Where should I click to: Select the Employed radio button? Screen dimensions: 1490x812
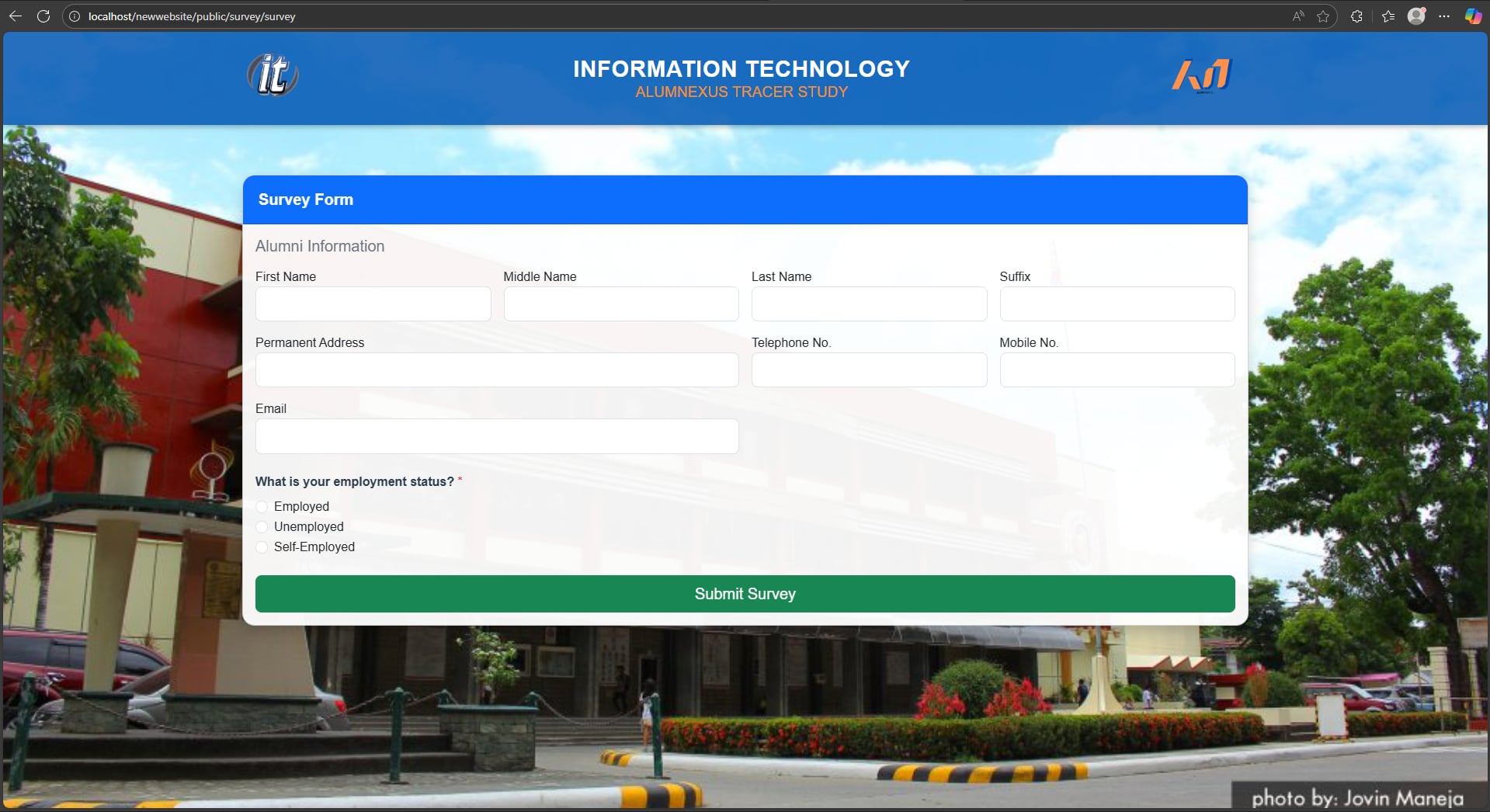coord(262,506)
